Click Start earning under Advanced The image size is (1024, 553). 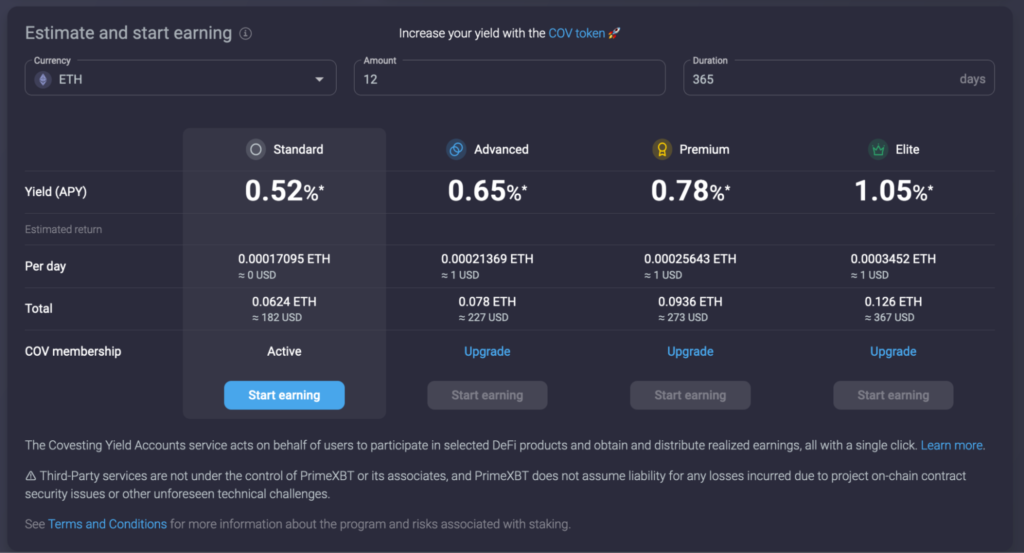point(487,396)
